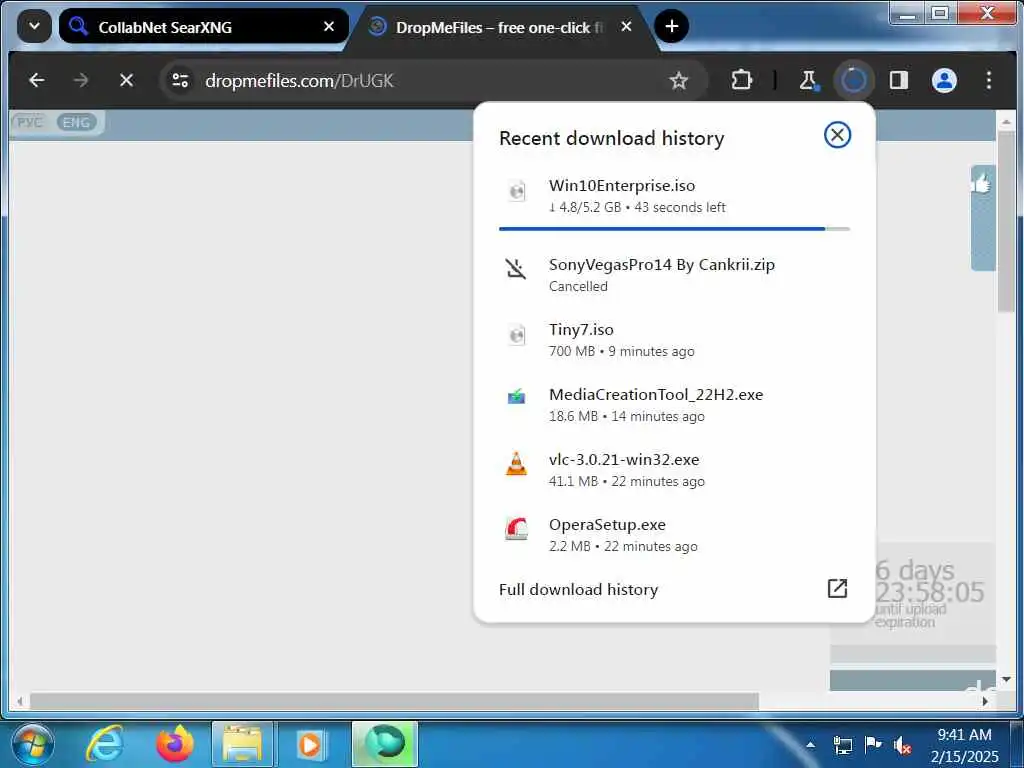Screen dimensions: 1024x768
Task: Stop loading the page
Action: (127, 80)
